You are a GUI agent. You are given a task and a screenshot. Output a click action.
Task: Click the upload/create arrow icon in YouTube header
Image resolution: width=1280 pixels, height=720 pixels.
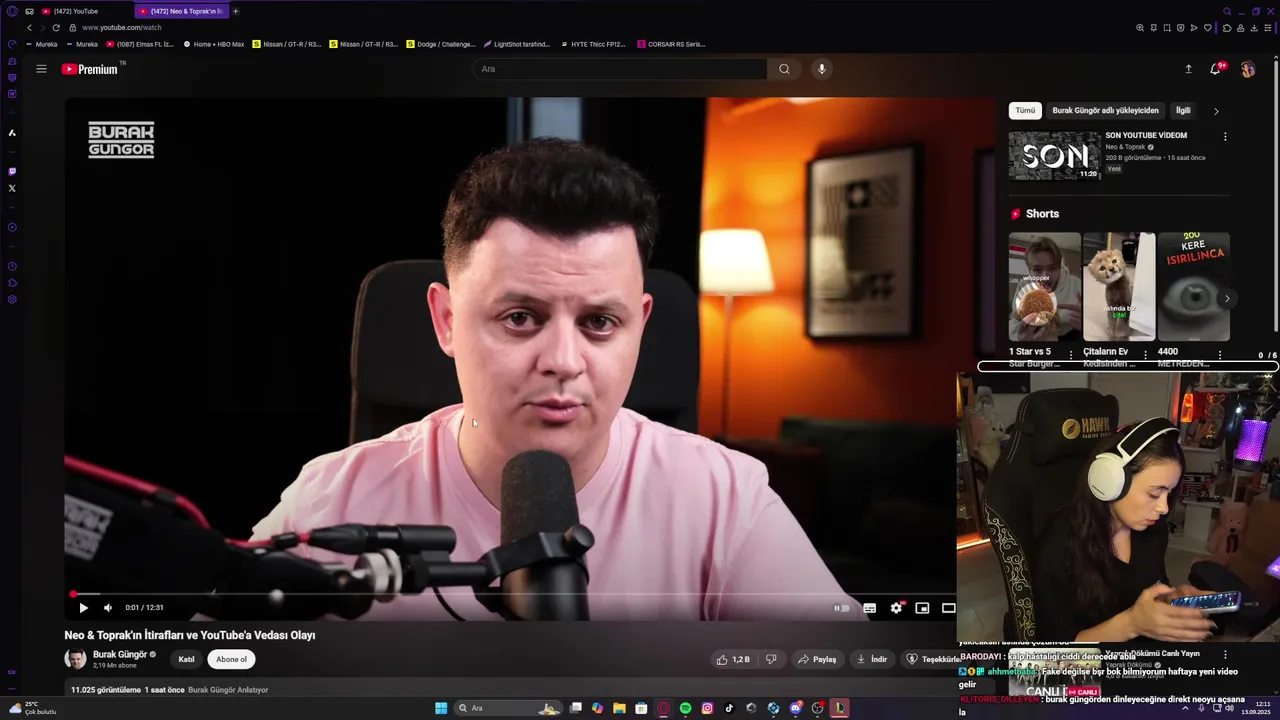click(x=1188, y=69)
